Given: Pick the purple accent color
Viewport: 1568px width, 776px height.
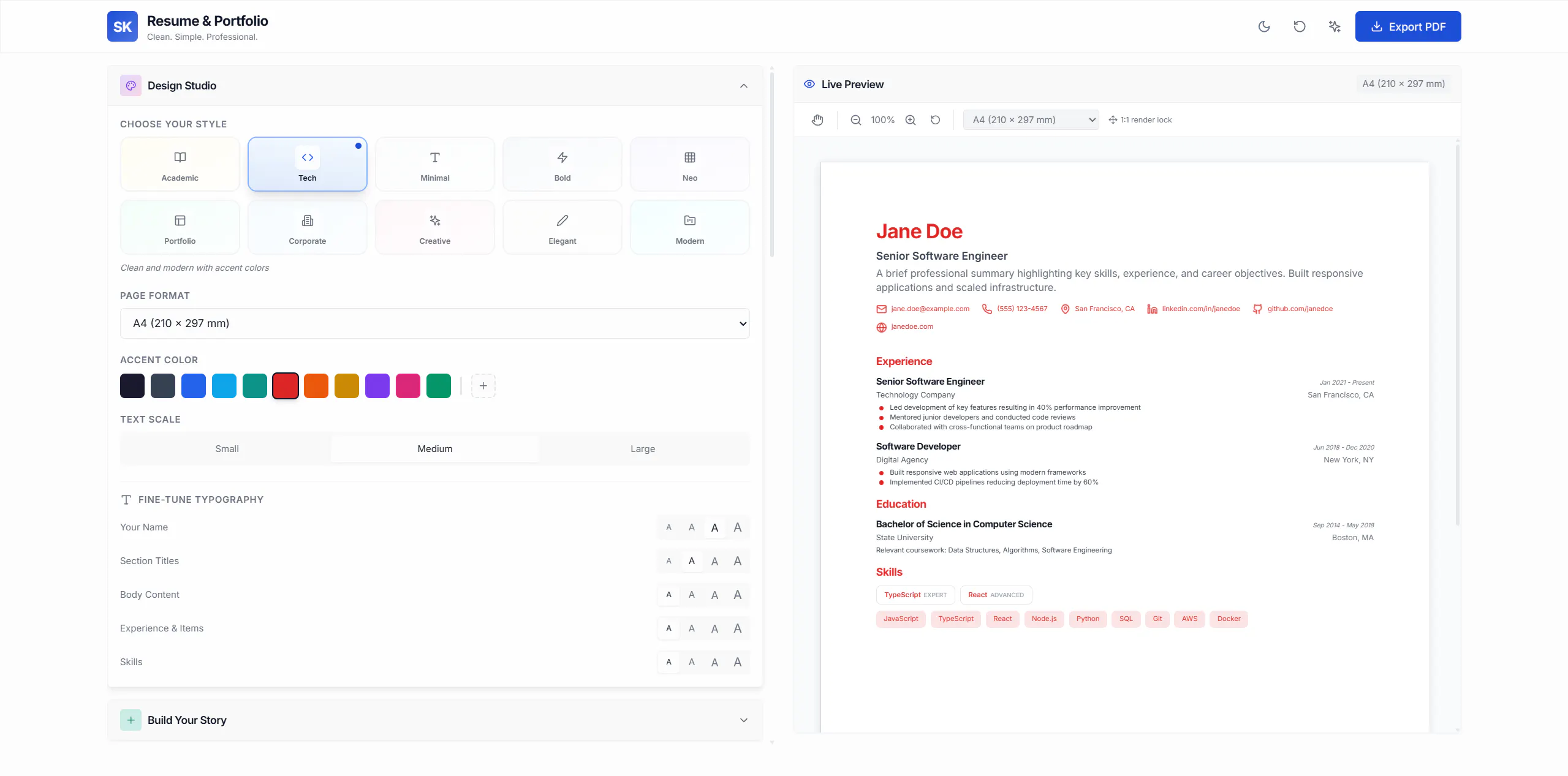Looking at the screenshot, I should point(377,386).
